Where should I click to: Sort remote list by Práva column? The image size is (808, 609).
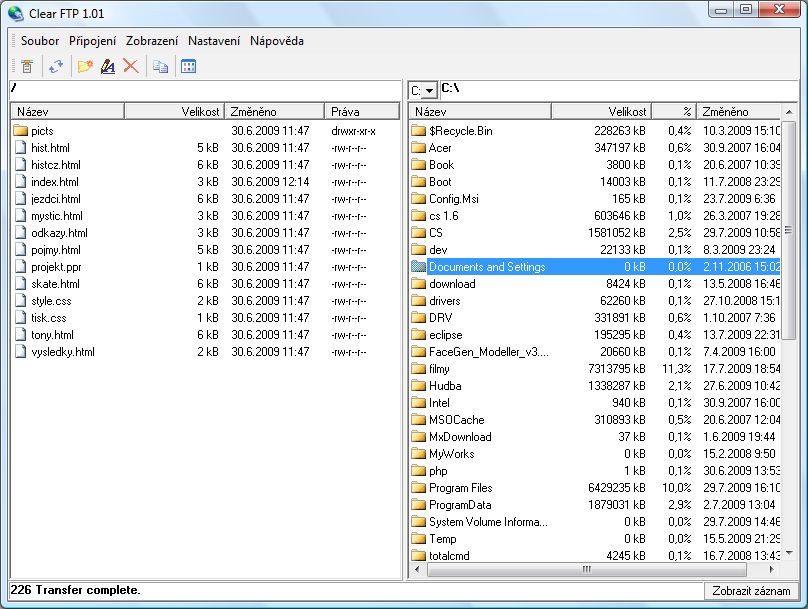pyautogui.click(x=362, y=111)
